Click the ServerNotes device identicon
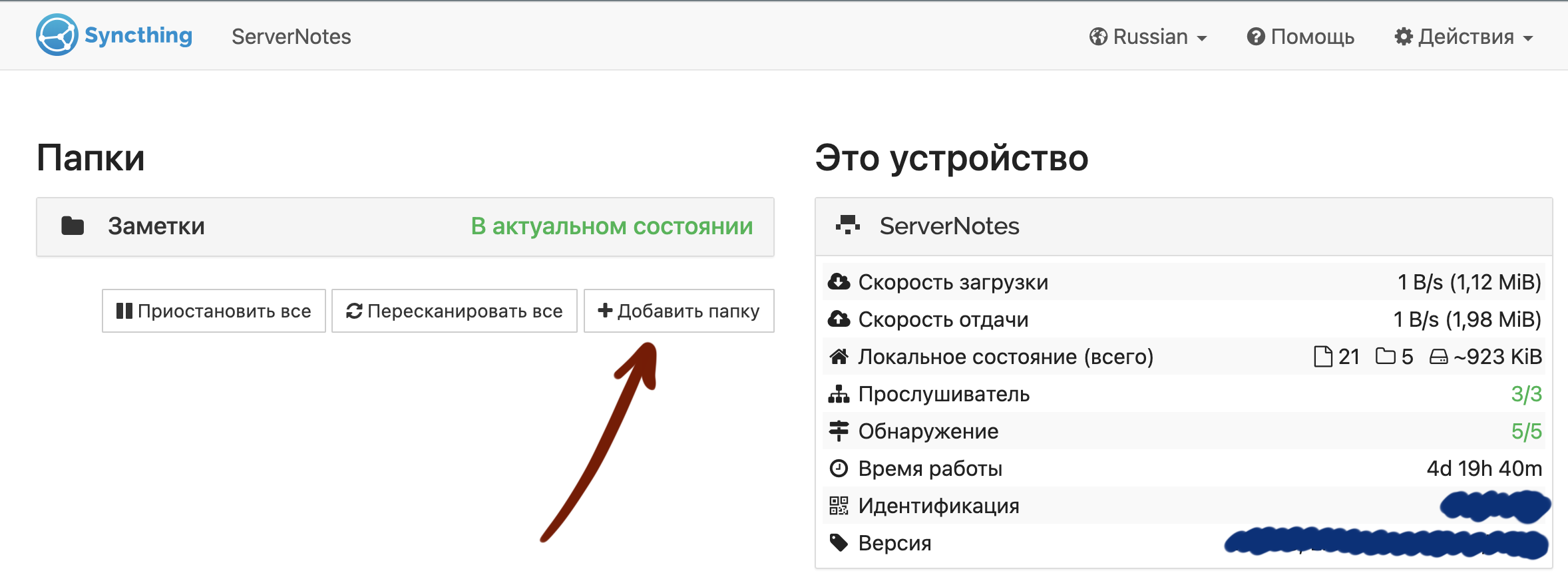The width and height of the screenshot is (1568, 583). [x=848, y=226]
